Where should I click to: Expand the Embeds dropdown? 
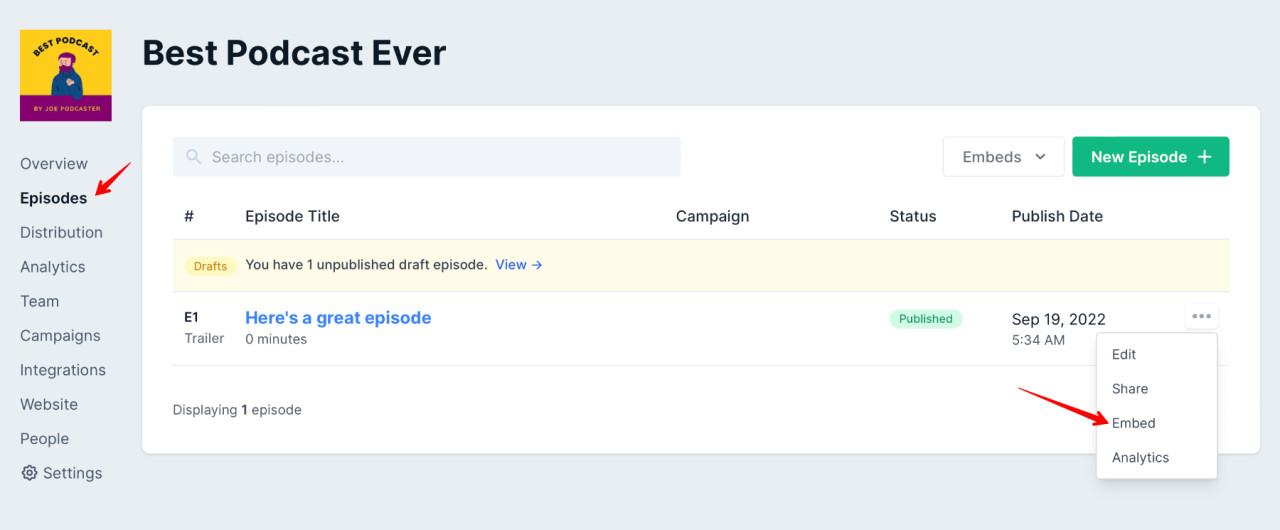1003,157
